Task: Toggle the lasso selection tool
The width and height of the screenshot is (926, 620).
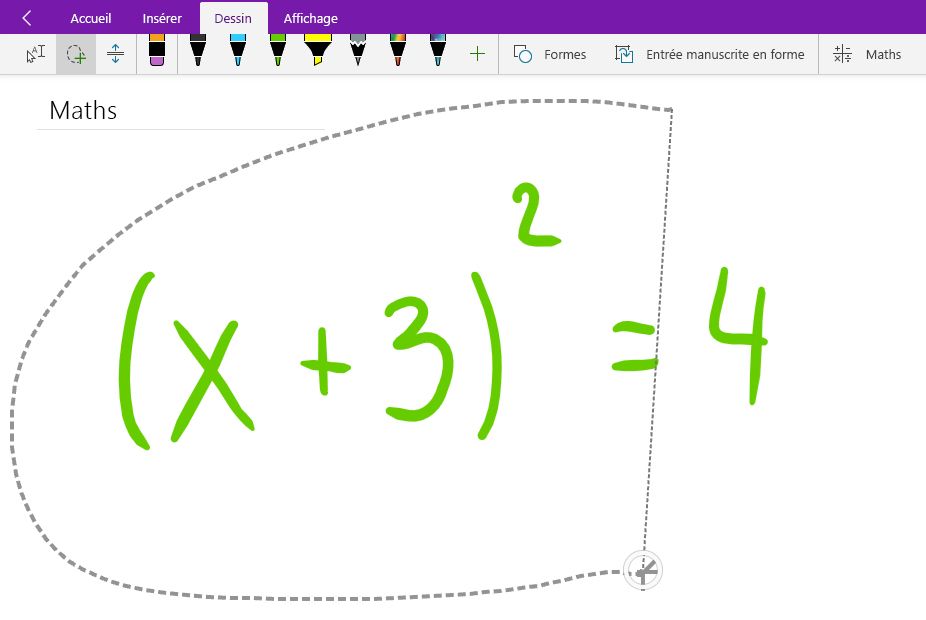Action: click(x=76, y=54)
